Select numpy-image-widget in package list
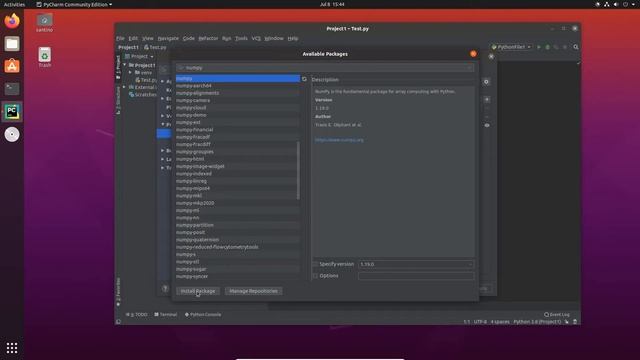 238,167
